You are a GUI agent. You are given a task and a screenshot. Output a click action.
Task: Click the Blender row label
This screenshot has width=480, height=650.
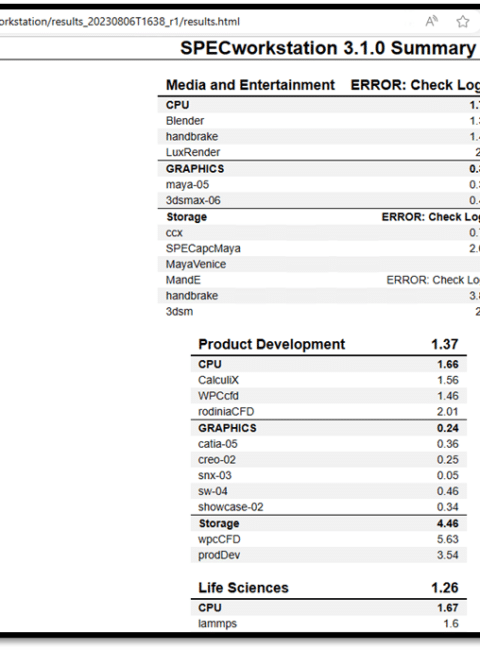(185, 121)
